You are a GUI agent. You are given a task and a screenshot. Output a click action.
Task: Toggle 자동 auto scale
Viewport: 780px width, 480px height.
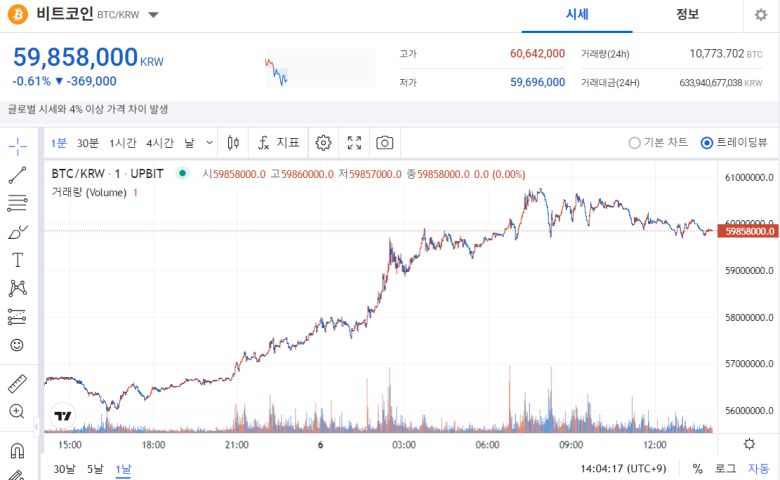click(x=759, y=469)
